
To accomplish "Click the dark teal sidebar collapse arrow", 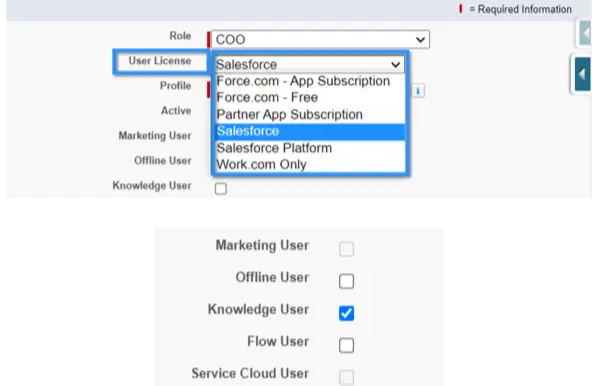I will 582,74.
